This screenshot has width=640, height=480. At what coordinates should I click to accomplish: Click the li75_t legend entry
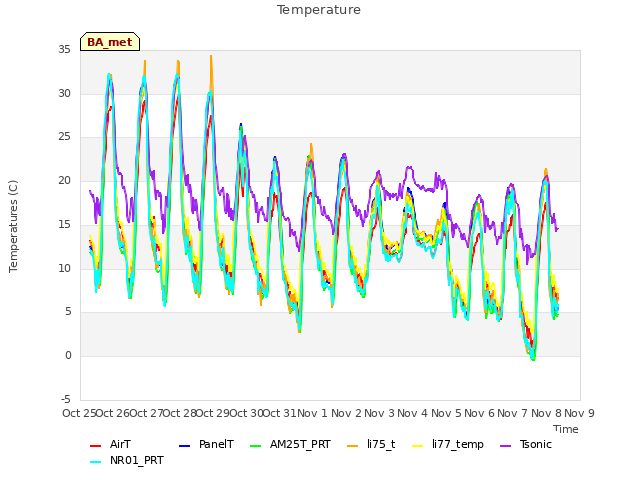coord(371,444)
